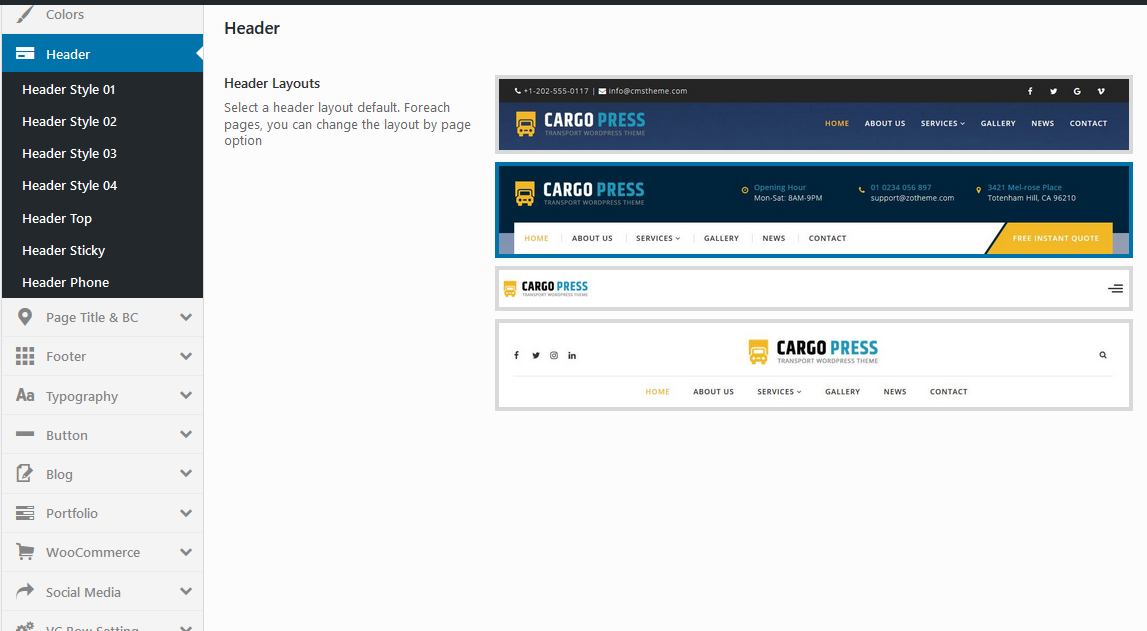Expand the Footer section chevron
Screen dimensions: 1147x631
click(186, 356)
